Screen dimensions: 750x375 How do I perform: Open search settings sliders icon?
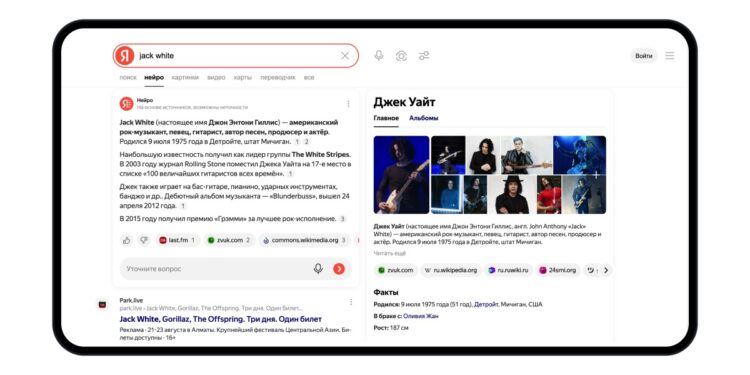(424, 55)
